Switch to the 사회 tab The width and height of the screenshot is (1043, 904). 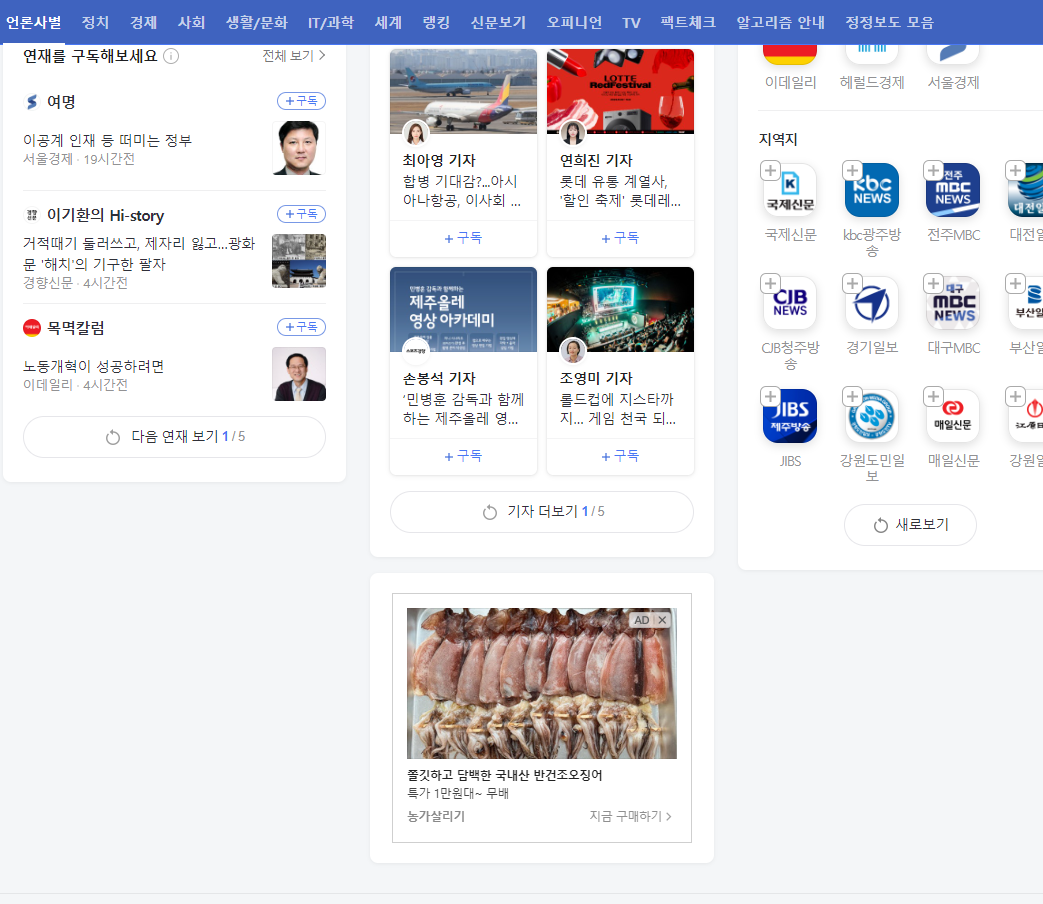(x=191, y=23)
